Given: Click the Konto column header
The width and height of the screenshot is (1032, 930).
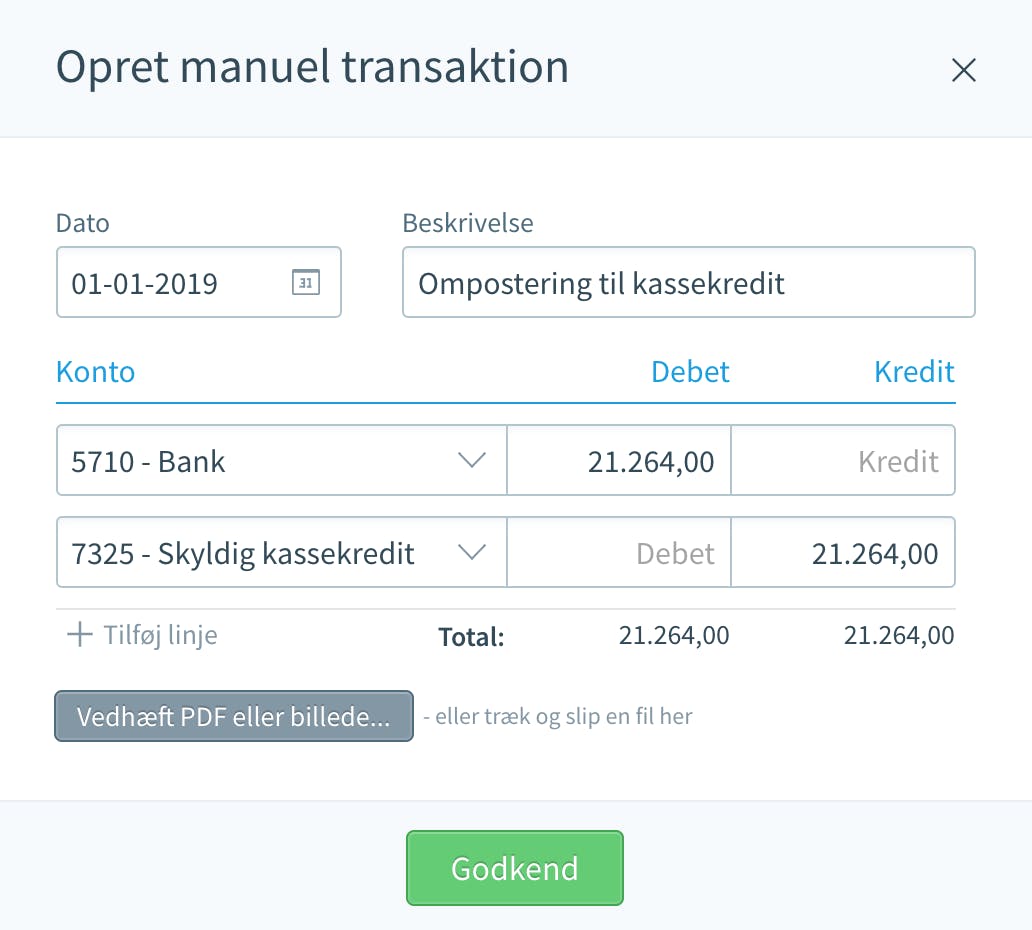Looking at the screenshot, I should pos(95,372).
